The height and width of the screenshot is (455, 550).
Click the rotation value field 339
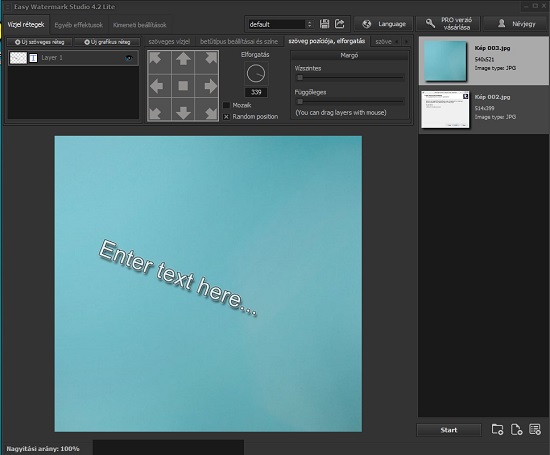tap(256, 92)
